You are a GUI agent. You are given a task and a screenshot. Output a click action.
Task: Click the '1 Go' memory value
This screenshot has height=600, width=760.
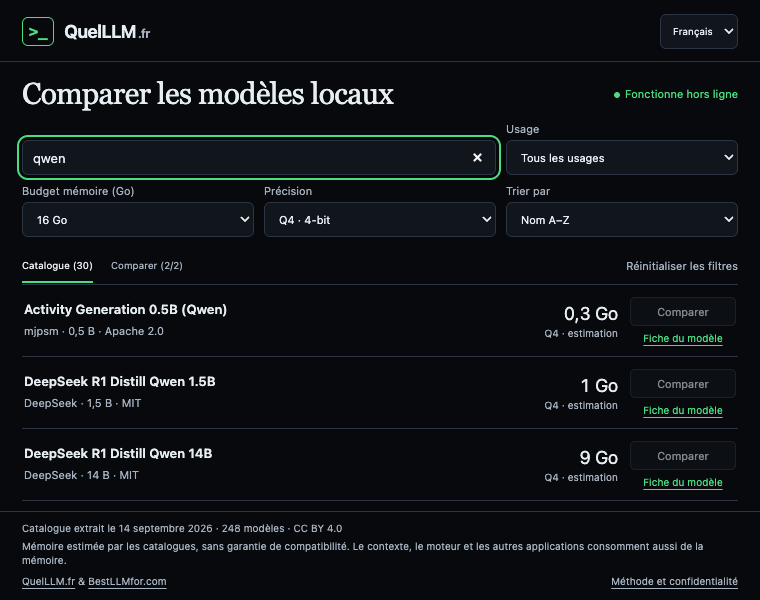[x=599, y=386]
